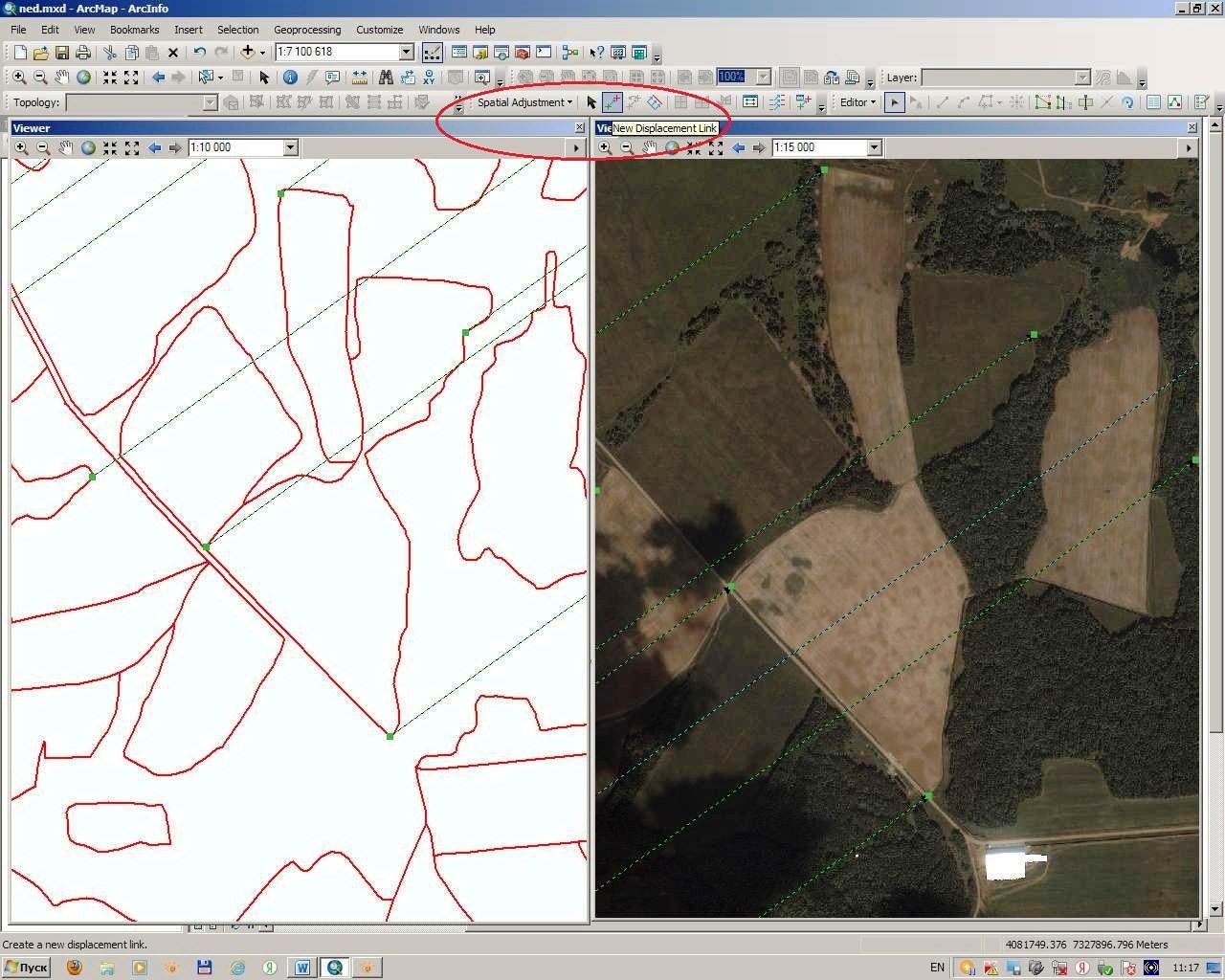1225x980 pixels.
Task: Select the Pan hand tool in main toolbar
Action: pos(62,78)
